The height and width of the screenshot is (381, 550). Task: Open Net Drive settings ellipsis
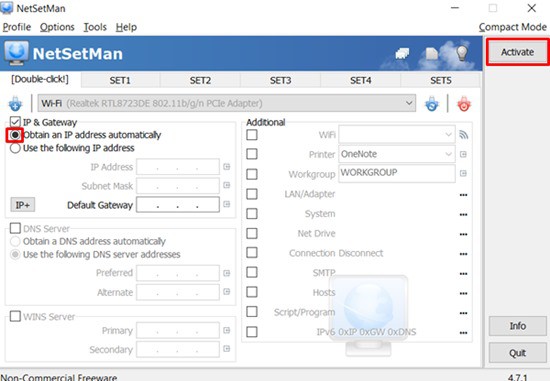point(463,234)
